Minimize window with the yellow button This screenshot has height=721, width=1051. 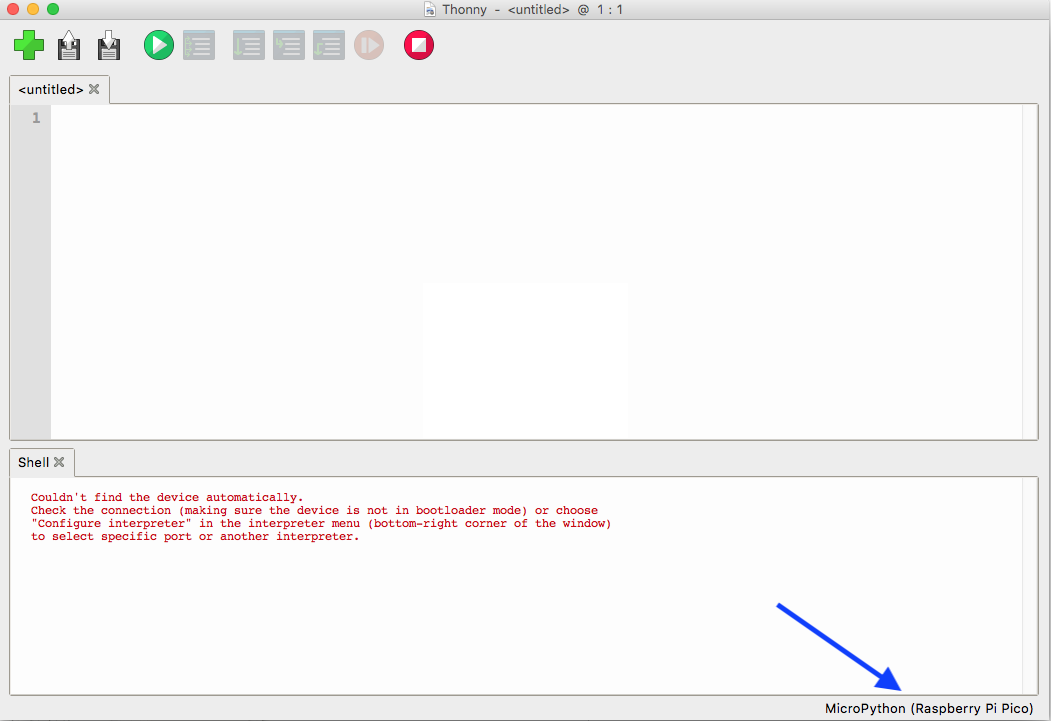pyautogui.click(x=33, y=9)
